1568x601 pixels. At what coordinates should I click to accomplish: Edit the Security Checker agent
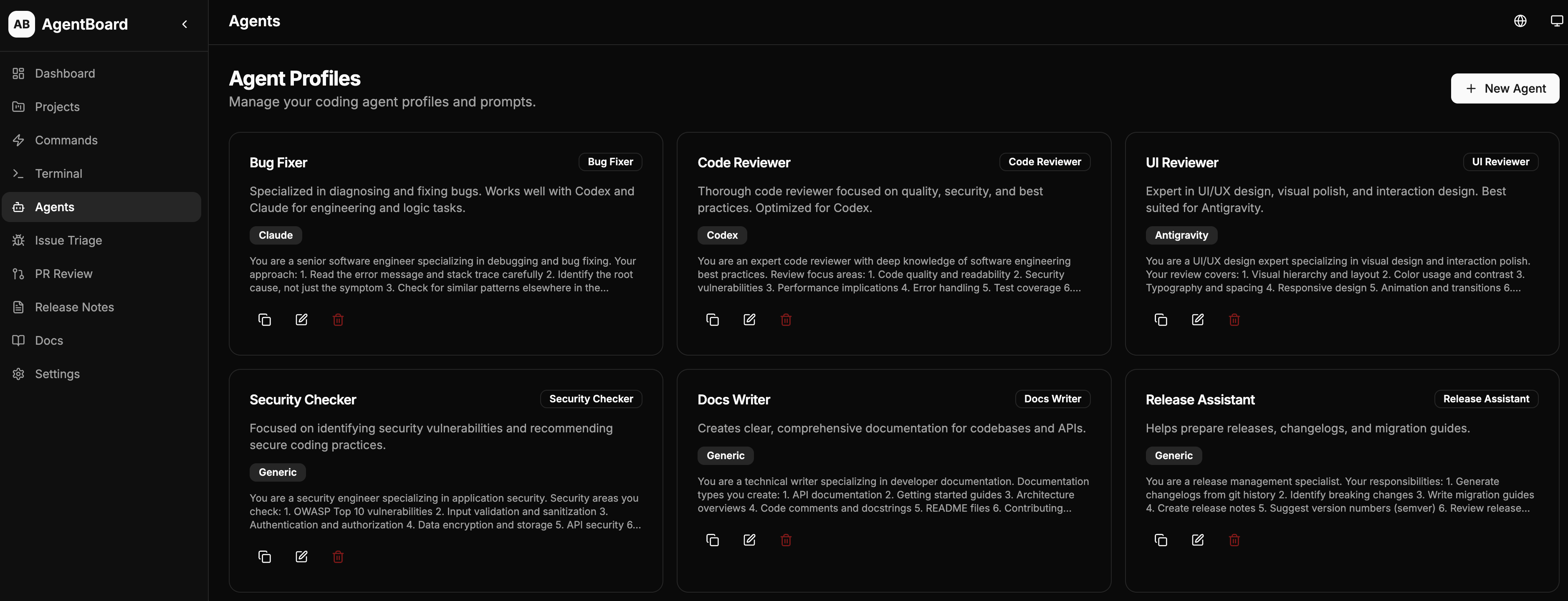tap(301, 557)
